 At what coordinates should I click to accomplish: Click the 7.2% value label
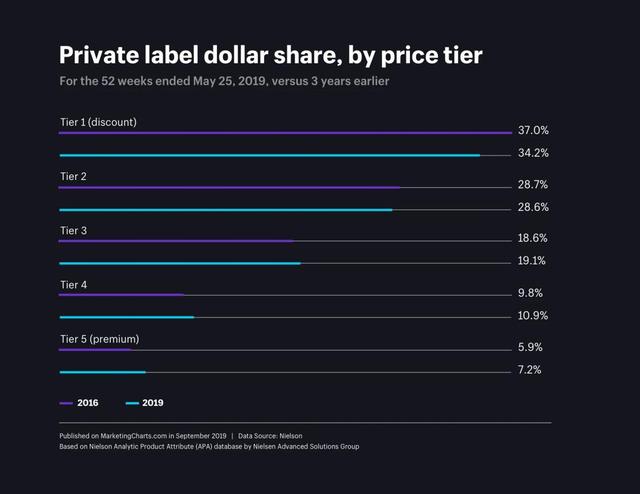point(530,370)
